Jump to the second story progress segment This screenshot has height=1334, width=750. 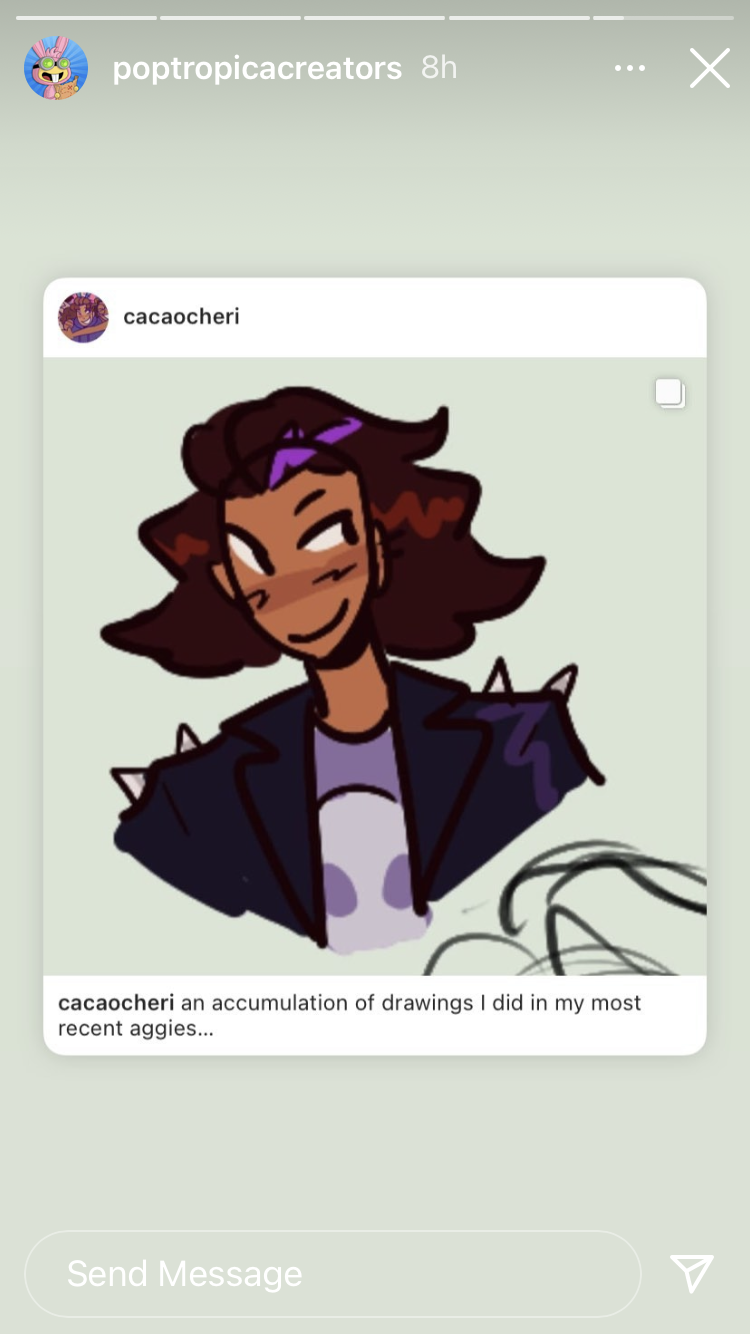click(x=230, y=17)
